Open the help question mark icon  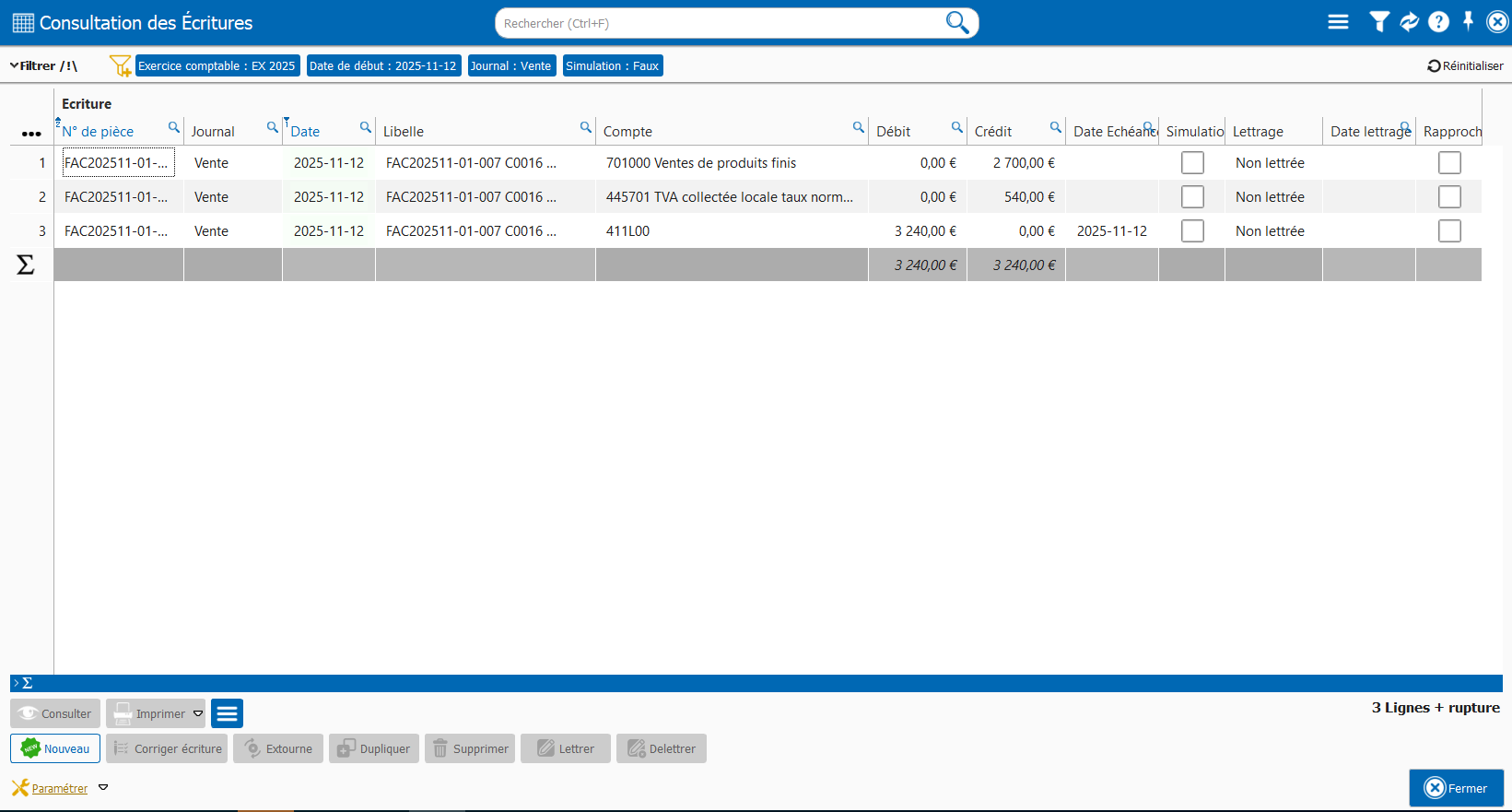click(1438, 22)
